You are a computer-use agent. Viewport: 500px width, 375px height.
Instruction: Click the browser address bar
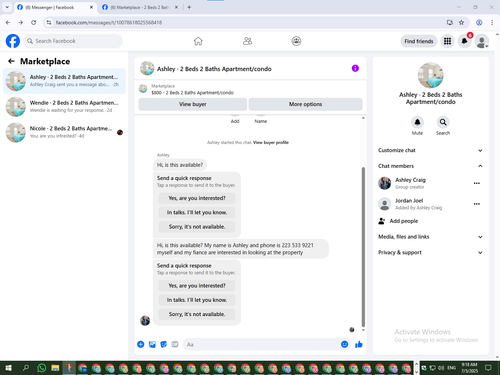pos(247,22)
